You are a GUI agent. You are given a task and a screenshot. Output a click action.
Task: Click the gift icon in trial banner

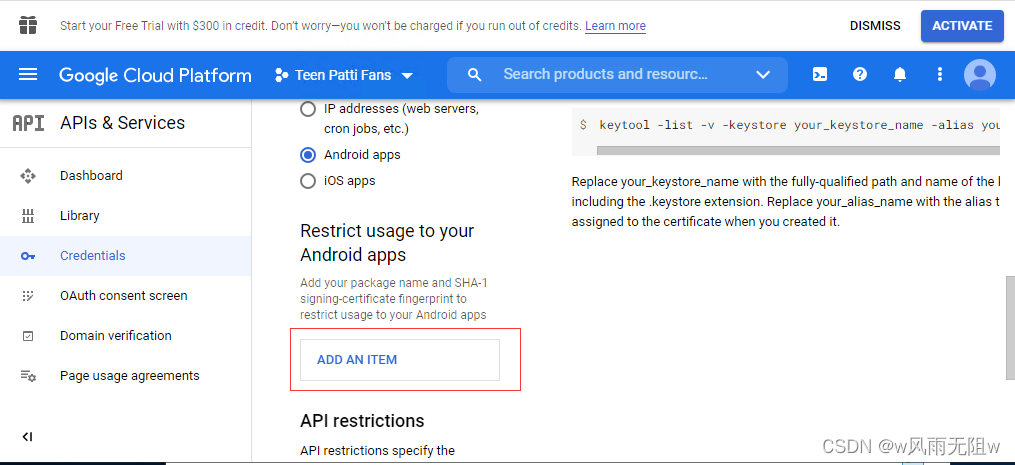(x=27, y=26)
